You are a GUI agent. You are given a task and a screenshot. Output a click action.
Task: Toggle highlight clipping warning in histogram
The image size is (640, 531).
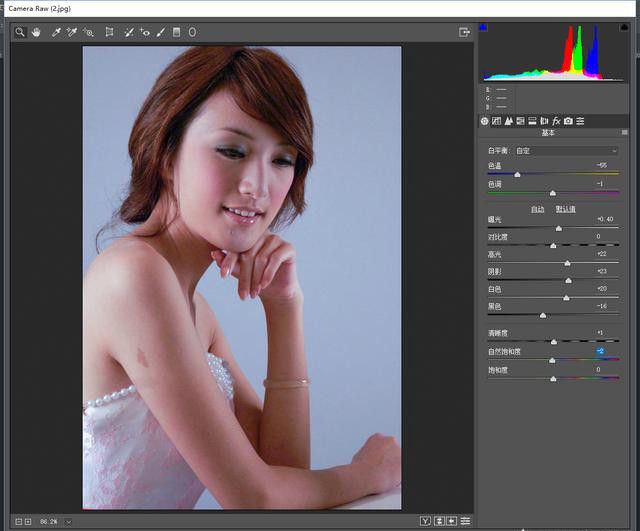coord(624,27)
